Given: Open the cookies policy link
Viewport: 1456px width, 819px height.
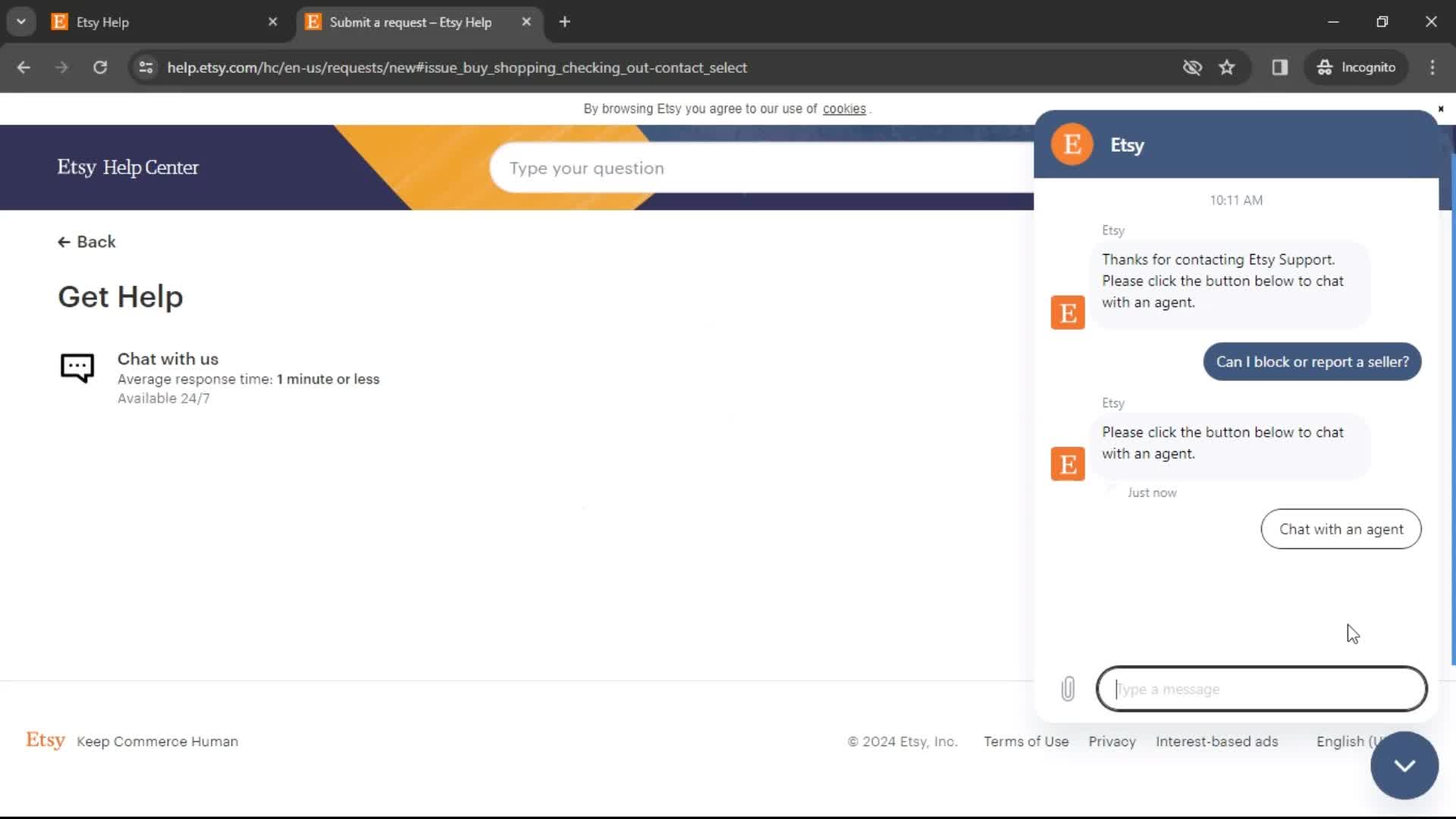Looking at the screenshot, I should click(844, 109).
